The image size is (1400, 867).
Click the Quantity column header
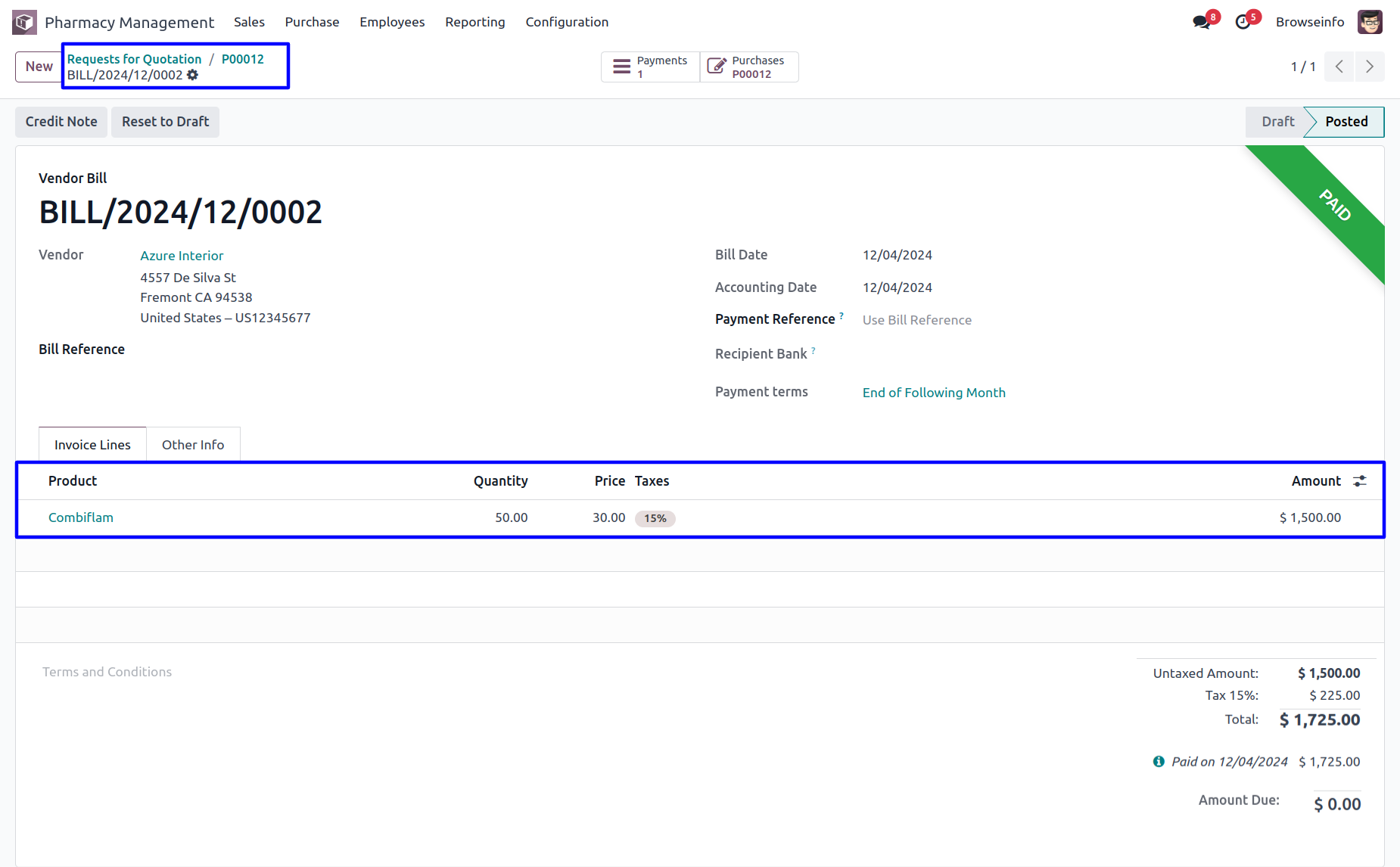point(501,481)
